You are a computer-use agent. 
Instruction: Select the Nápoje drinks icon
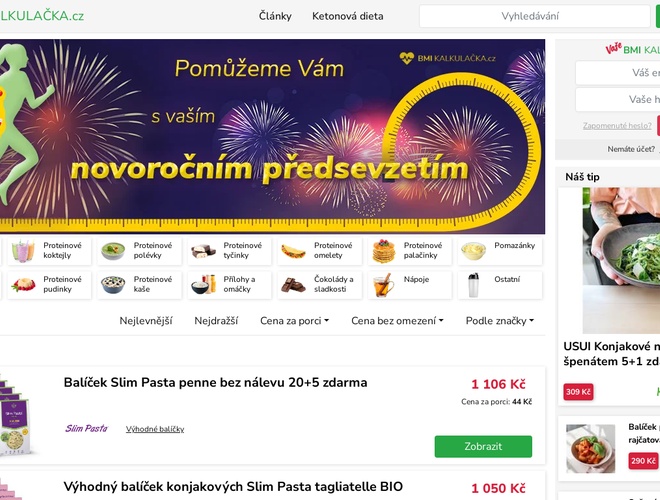tap(384, 285)
